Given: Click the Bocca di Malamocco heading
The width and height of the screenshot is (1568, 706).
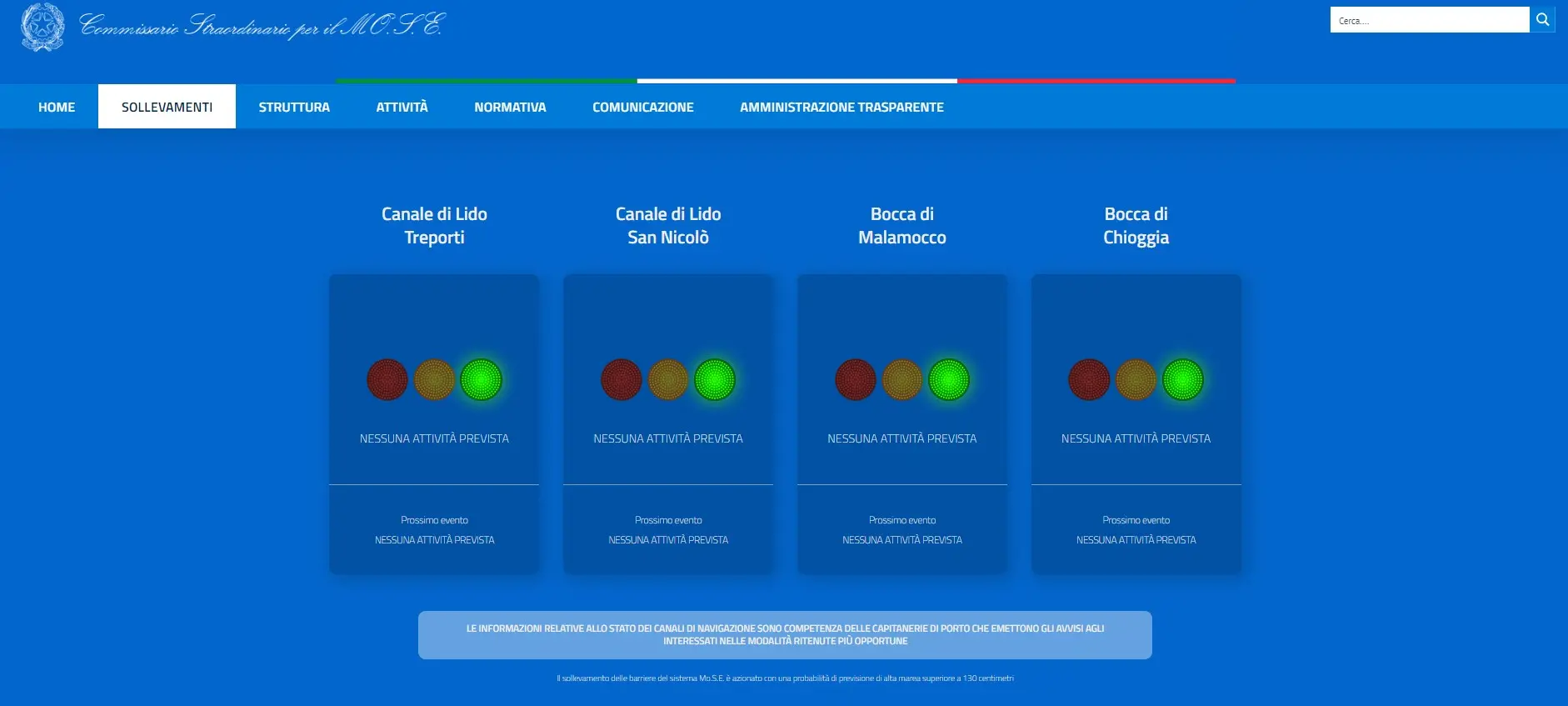Looking at the screenshot, I should 902,226.
